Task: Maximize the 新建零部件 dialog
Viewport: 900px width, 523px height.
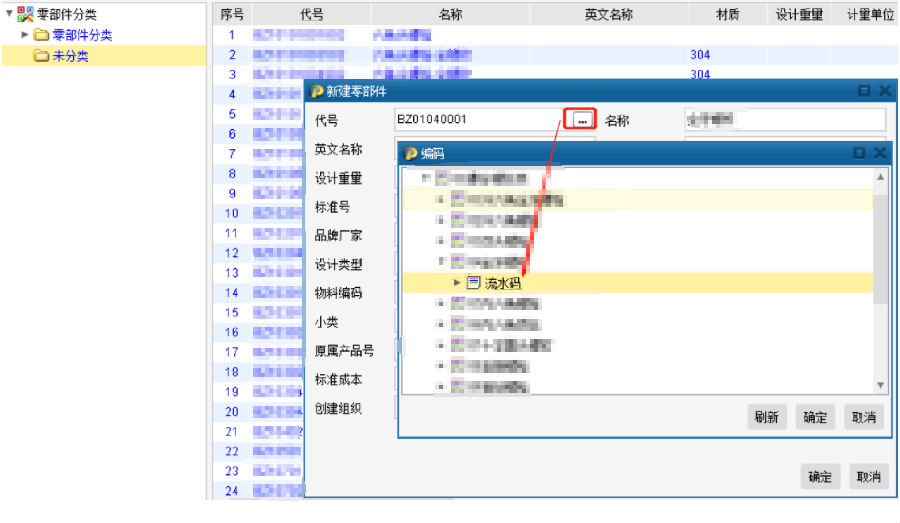Action: (864, 91)
